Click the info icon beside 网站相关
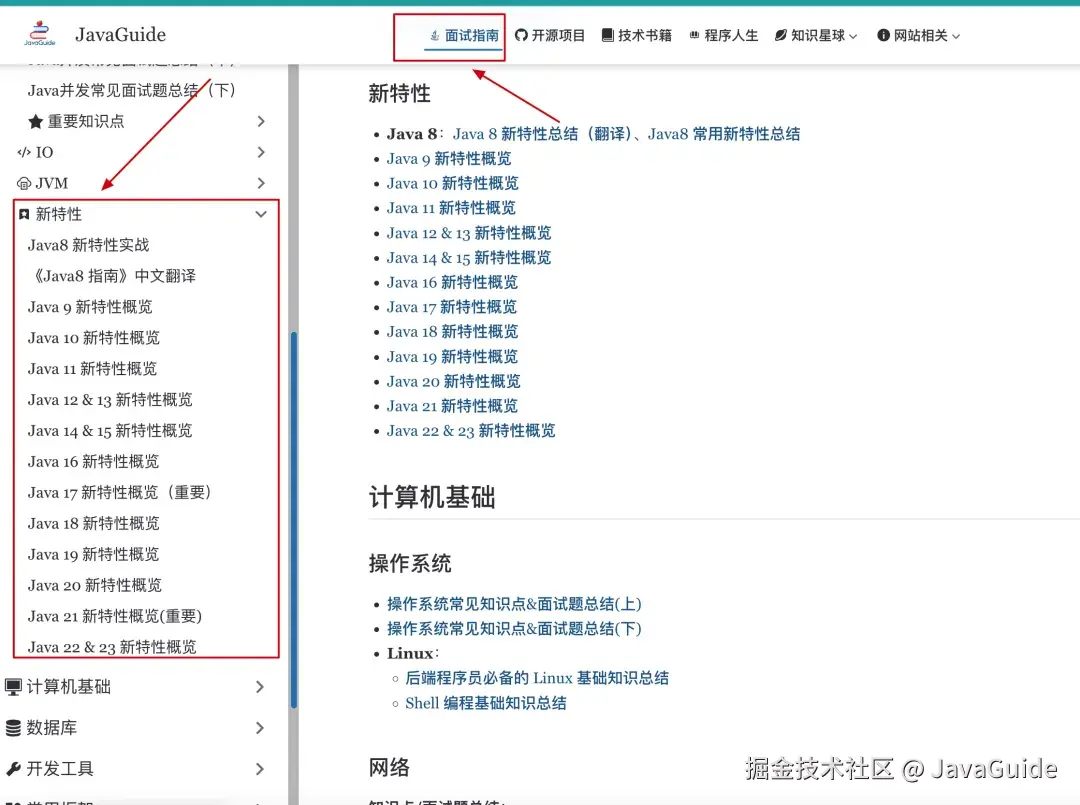This screenshot has height=805, width=1080. [x=883, y=35]
